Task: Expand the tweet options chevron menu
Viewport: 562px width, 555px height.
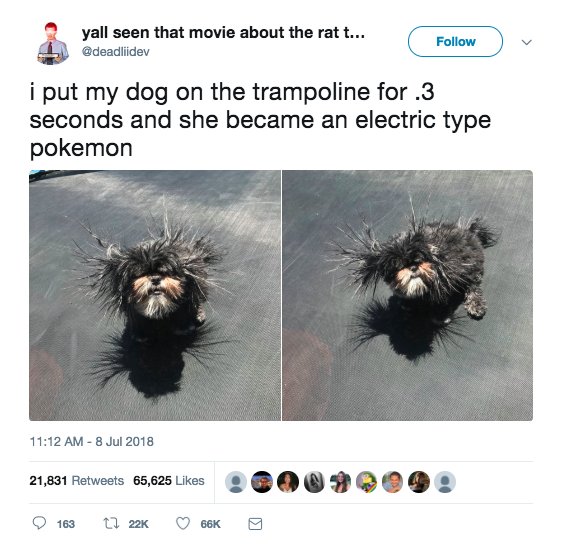Action: coord(526,42)
